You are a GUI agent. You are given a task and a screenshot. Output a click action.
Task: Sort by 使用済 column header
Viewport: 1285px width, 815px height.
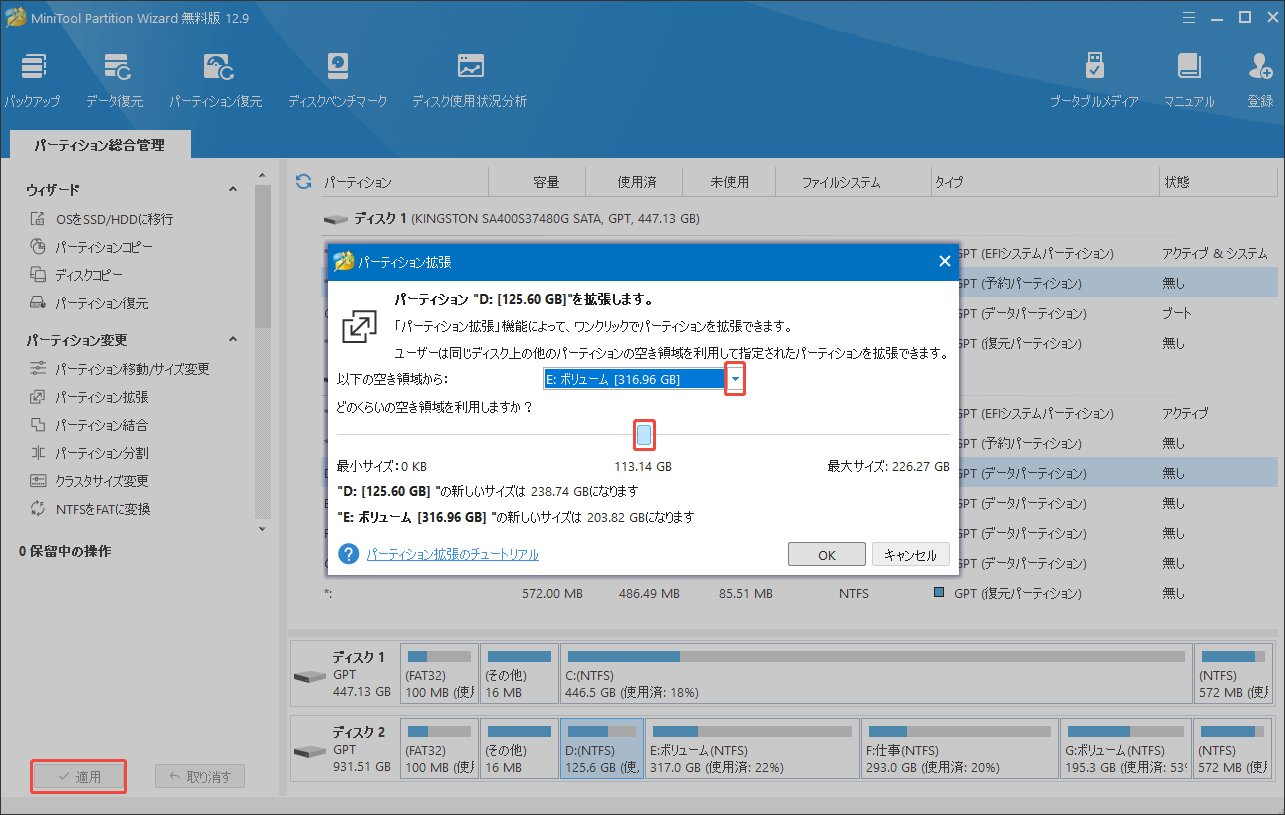[x=636, y=182]
